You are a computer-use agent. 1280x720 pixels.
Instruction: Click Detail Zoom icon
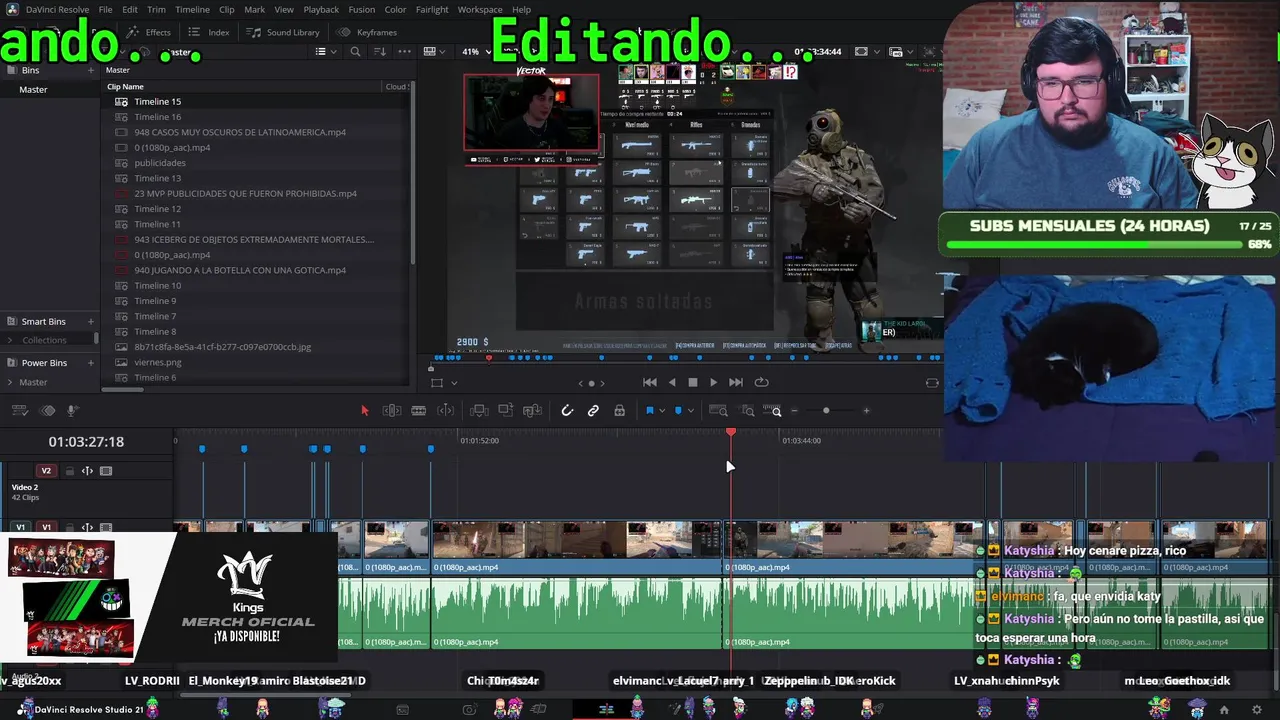point(748,410)
